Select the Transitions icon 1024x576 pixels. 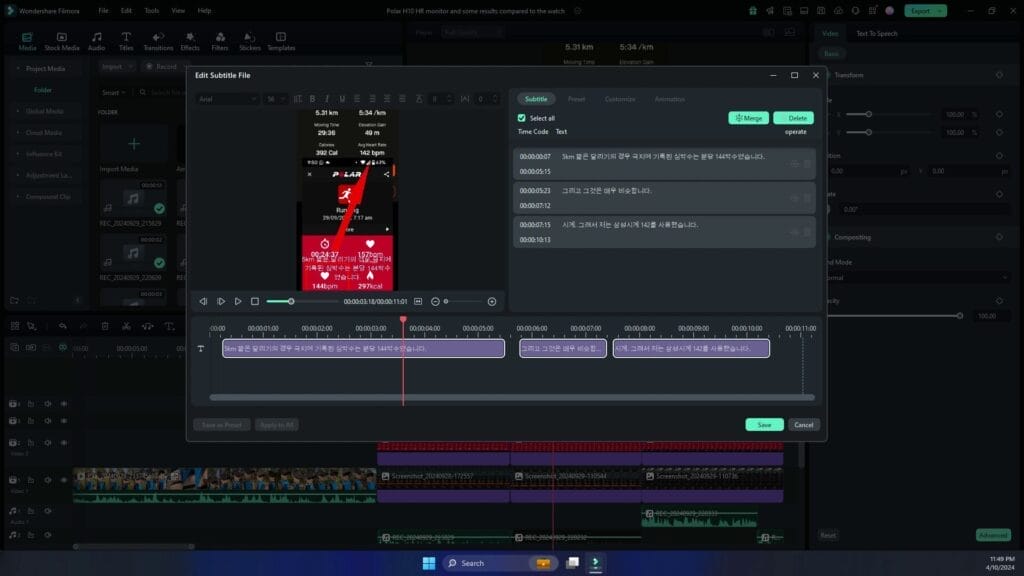pos(158,40)
